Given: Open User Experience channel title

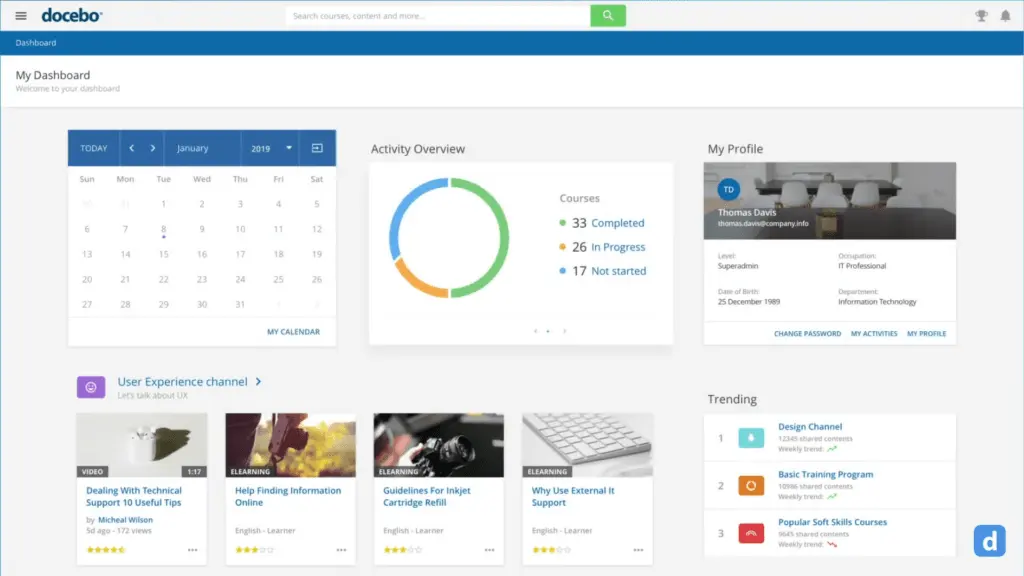Looking at the screenshot, I should tap(182, 381).
